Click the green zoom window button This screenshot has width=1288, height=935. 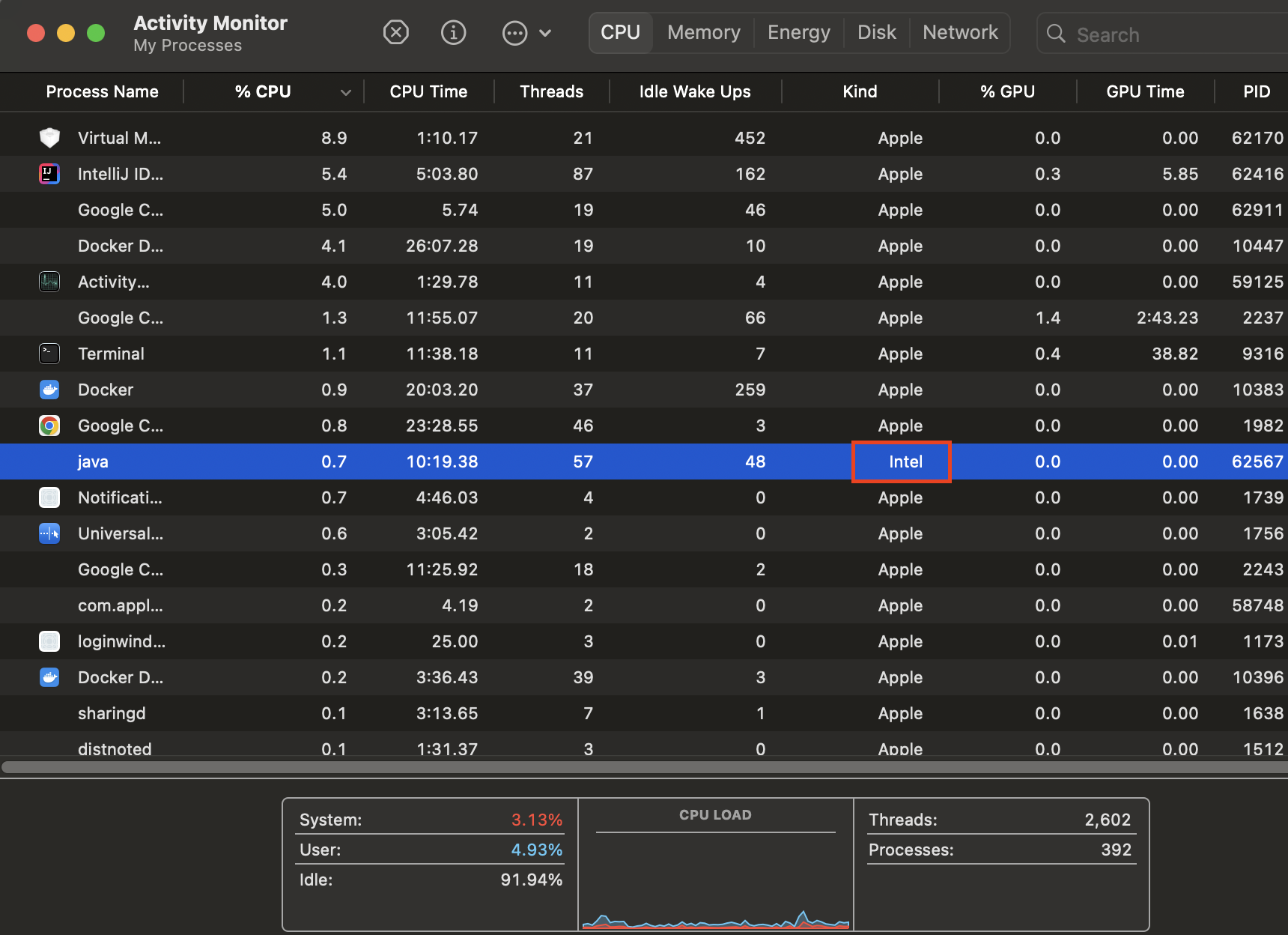[96, 33]
